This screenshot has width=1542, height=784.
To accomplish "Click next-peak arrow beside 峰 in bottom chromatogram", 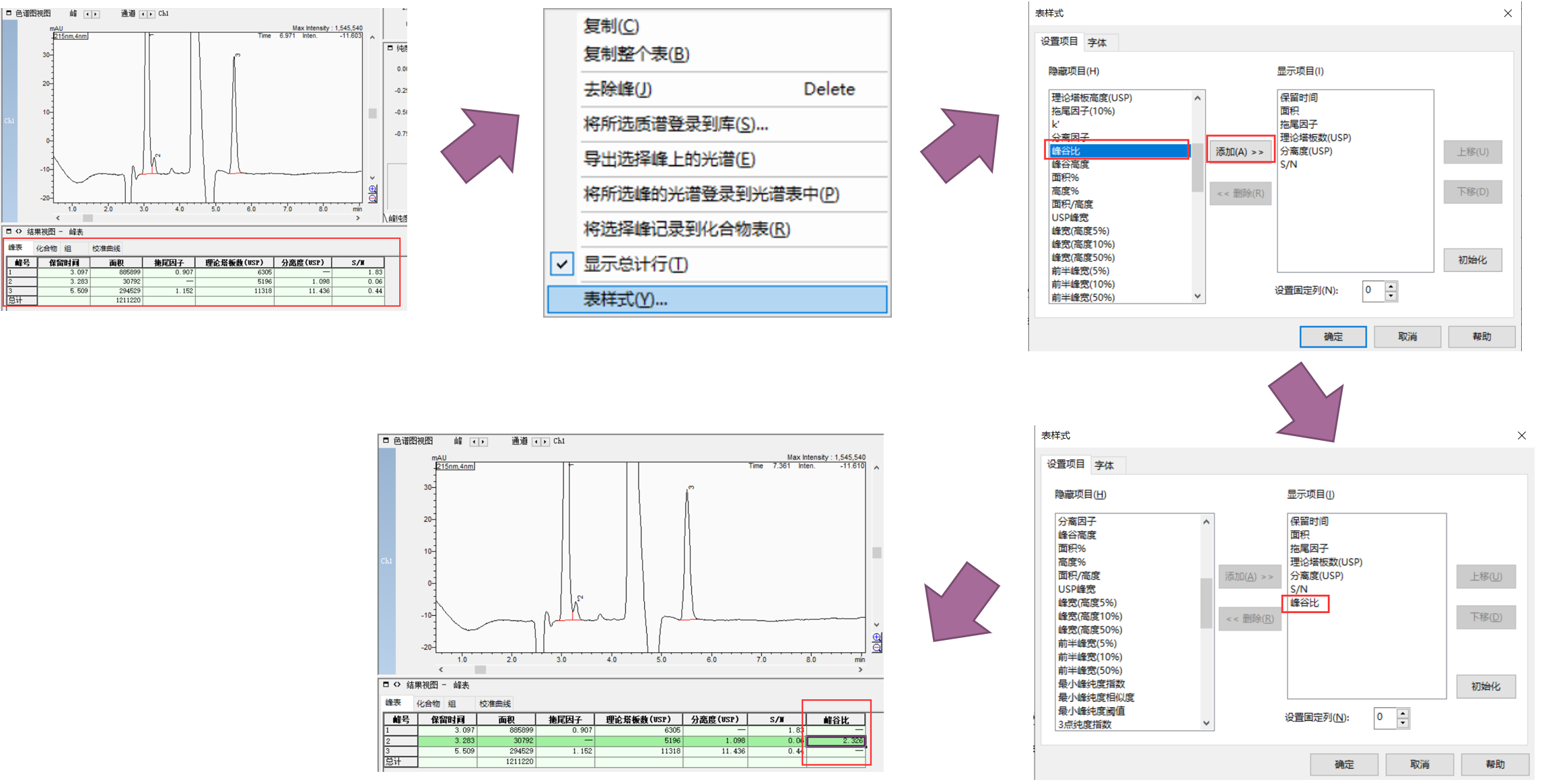I will (x=483, y=441).
